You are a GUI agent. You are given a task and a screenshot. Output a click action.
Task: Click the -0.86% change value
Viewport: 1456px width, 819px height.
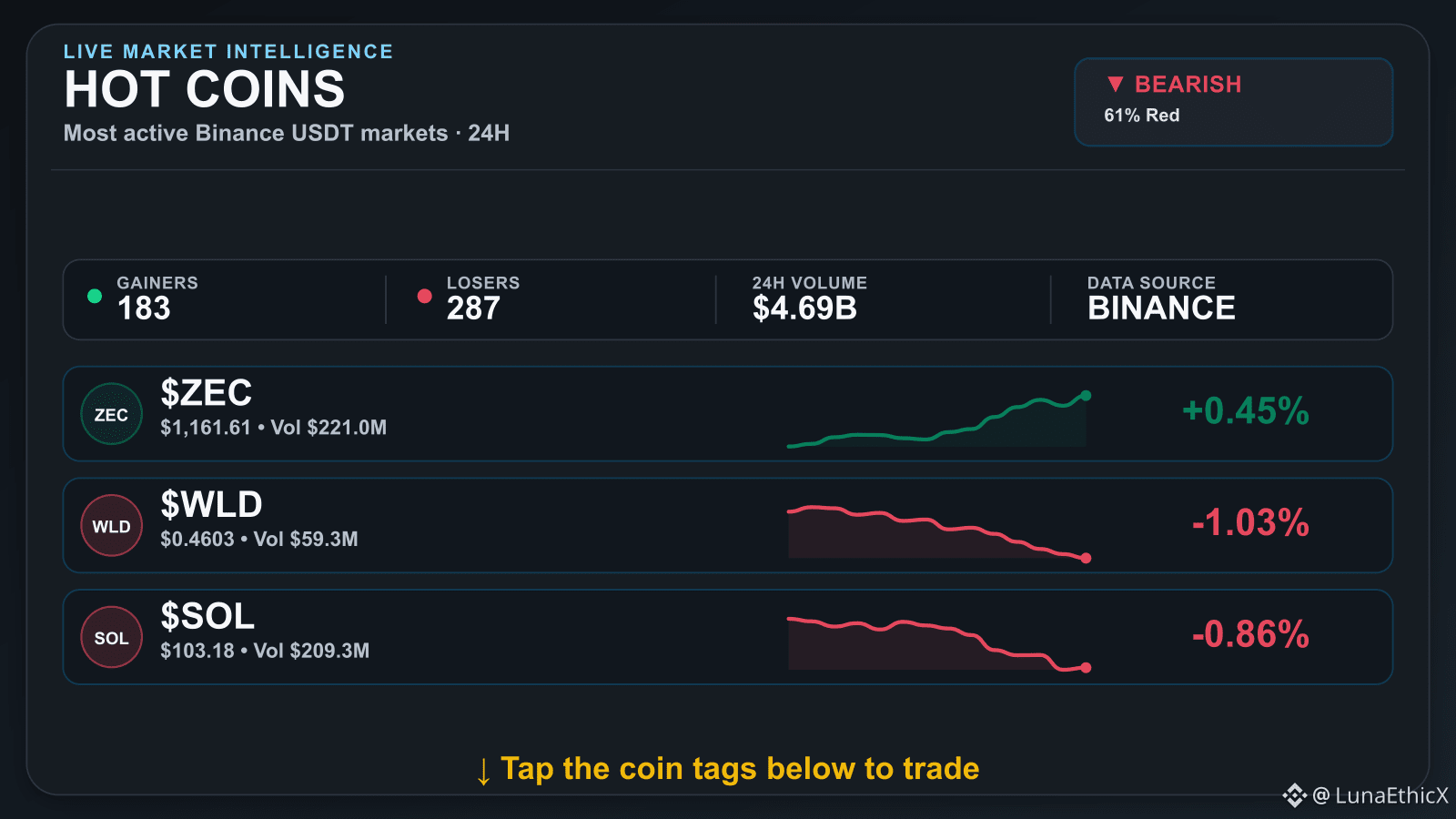coord(1250,635)
